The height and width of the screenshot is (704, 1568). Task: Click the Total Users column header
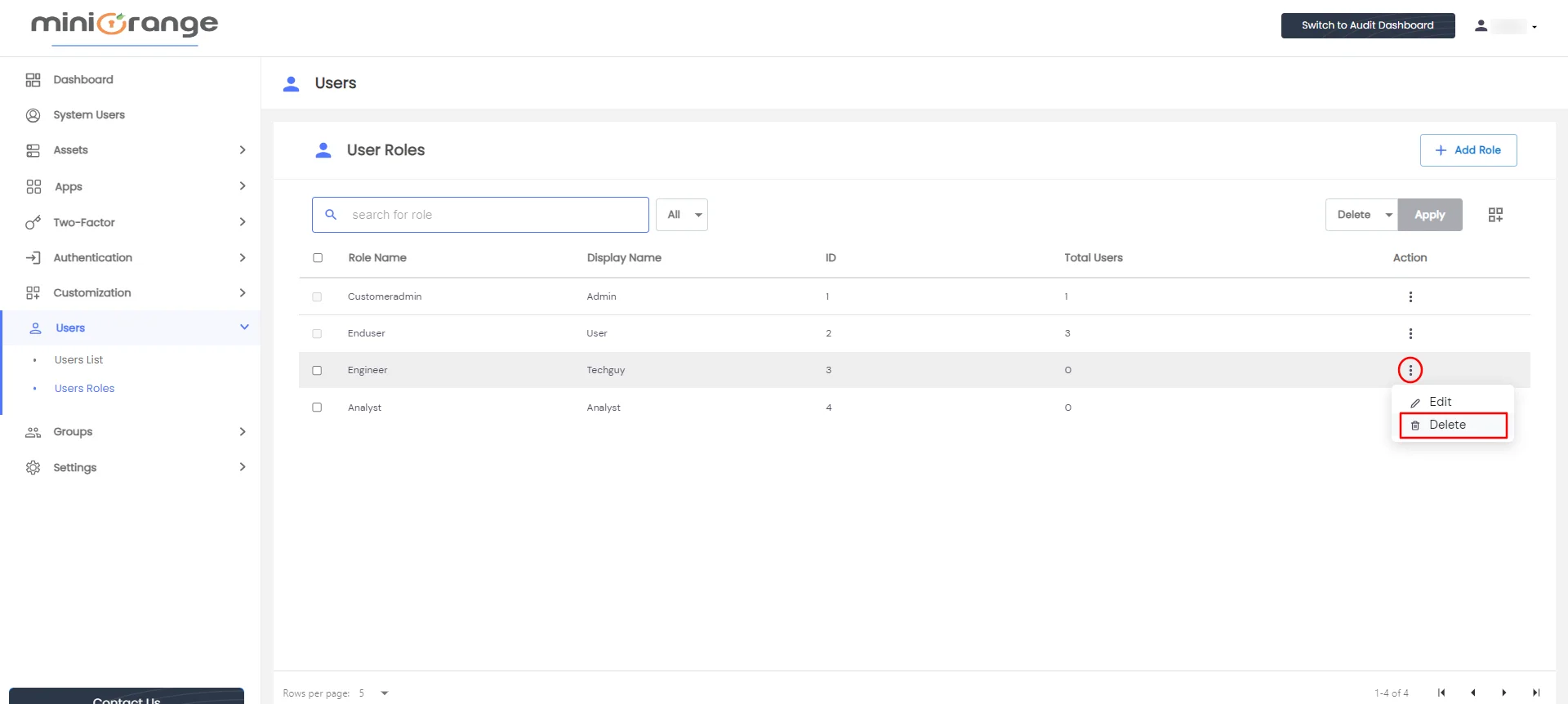(1094, 257)
